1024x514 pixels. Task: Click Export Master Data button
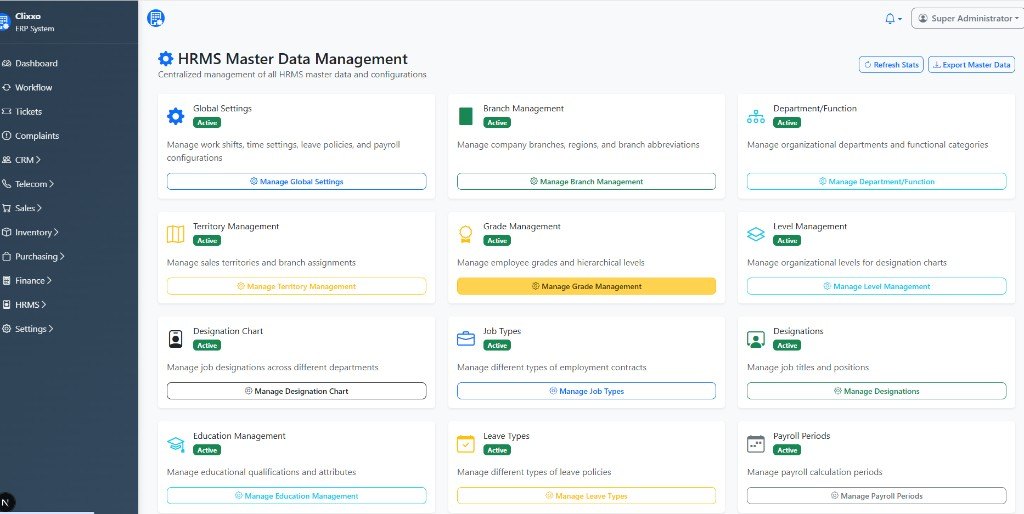972,65
